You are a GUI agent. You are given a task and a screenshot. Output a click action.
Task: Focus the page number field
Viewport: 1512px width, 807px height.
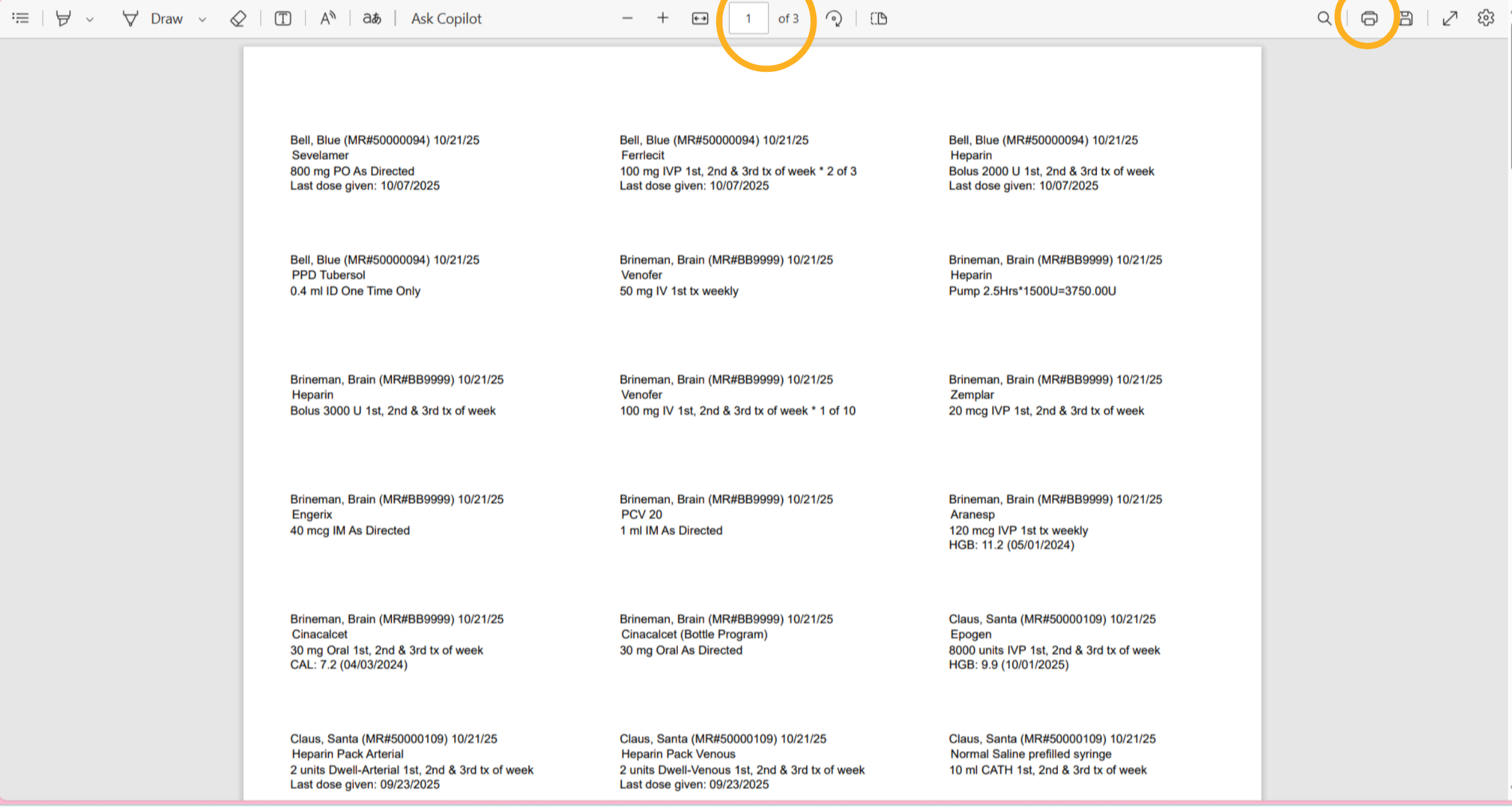pyautogui.click(x=748, y=18)
